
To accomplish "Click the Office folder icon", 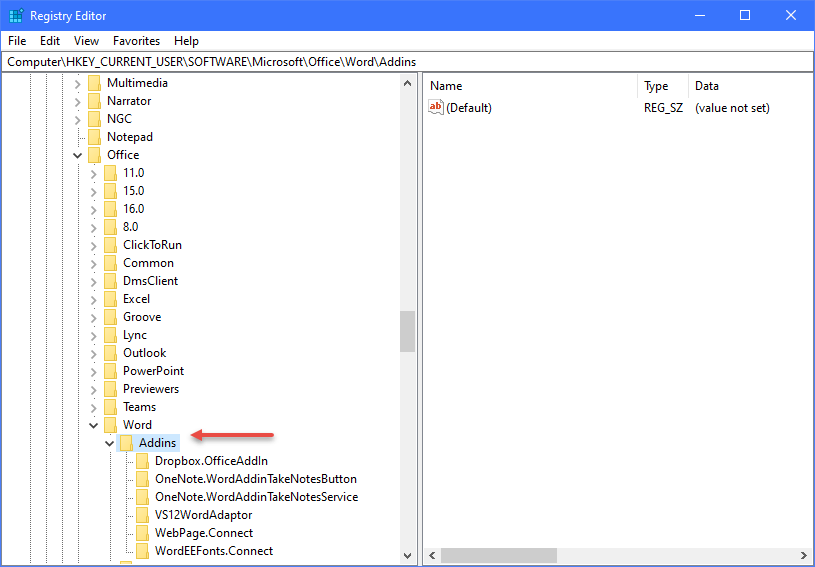I will 94,155.
